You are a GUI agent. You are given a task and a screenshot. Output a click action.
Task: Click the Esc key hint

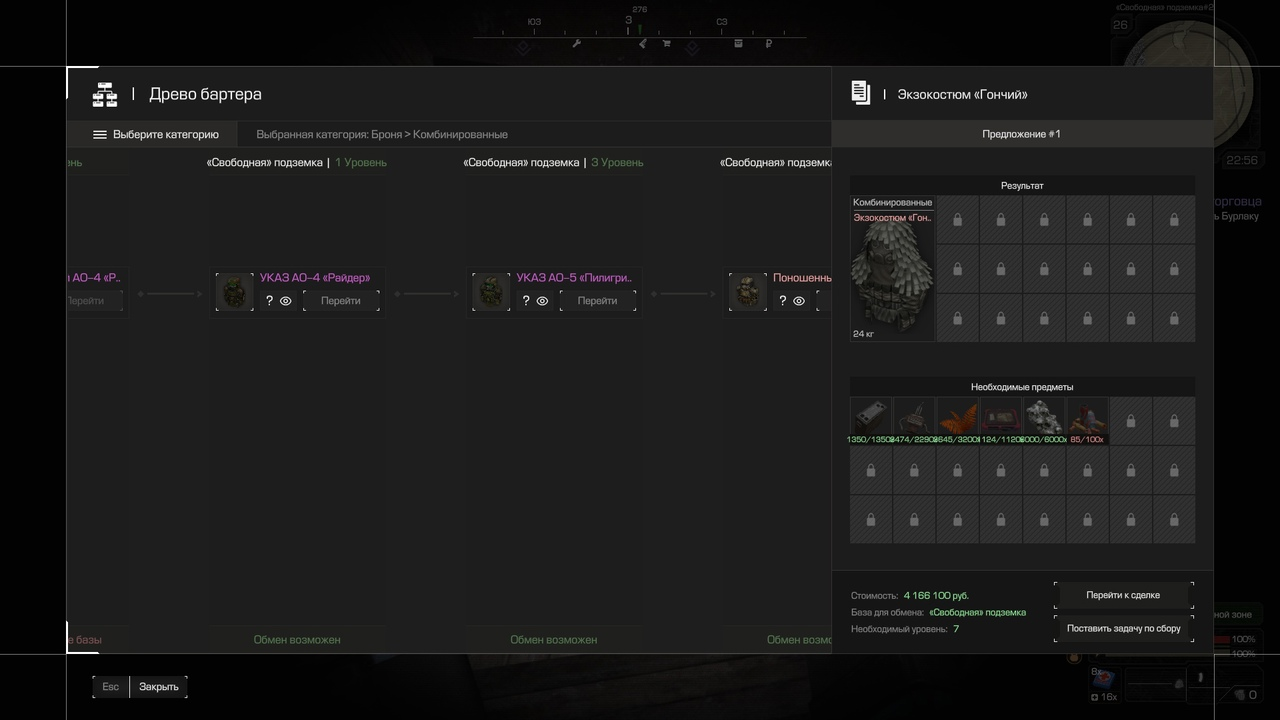[111, 687]
